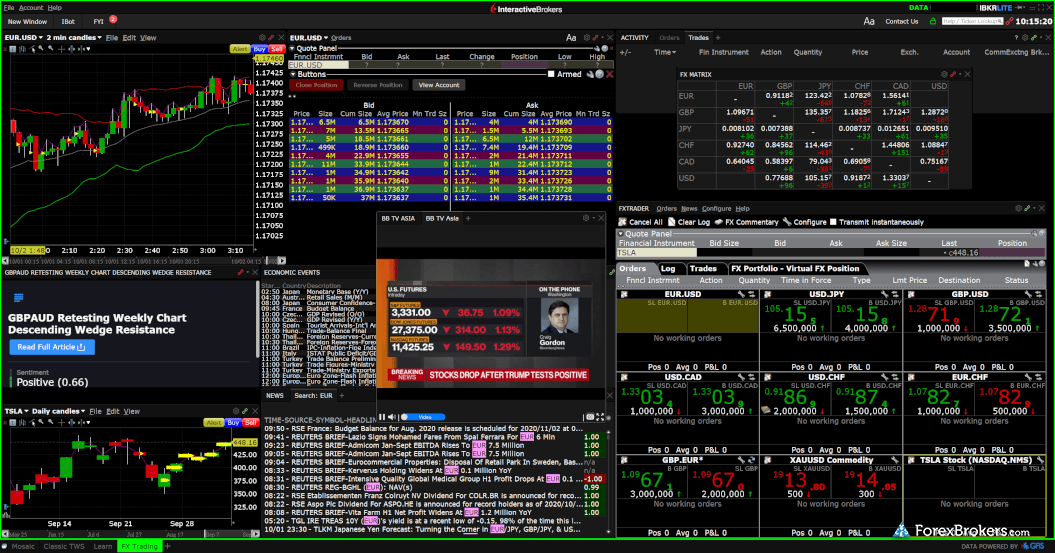Click Buy button on EUR.USD chart
Viewport: 1055px width, 553px height.
[x=260, y=48]
